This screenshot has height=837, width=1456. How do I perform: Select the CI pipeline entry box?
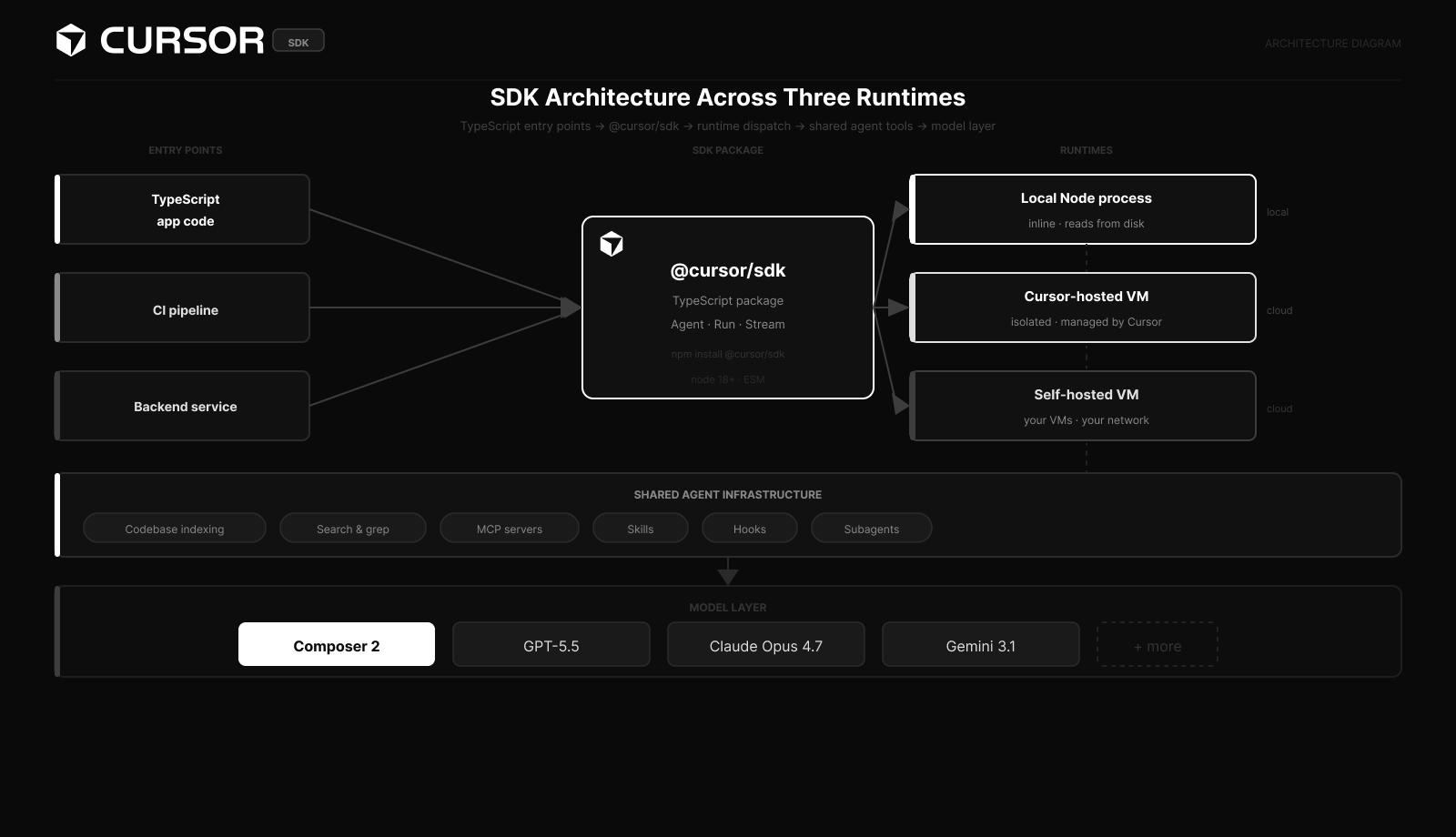182,308
